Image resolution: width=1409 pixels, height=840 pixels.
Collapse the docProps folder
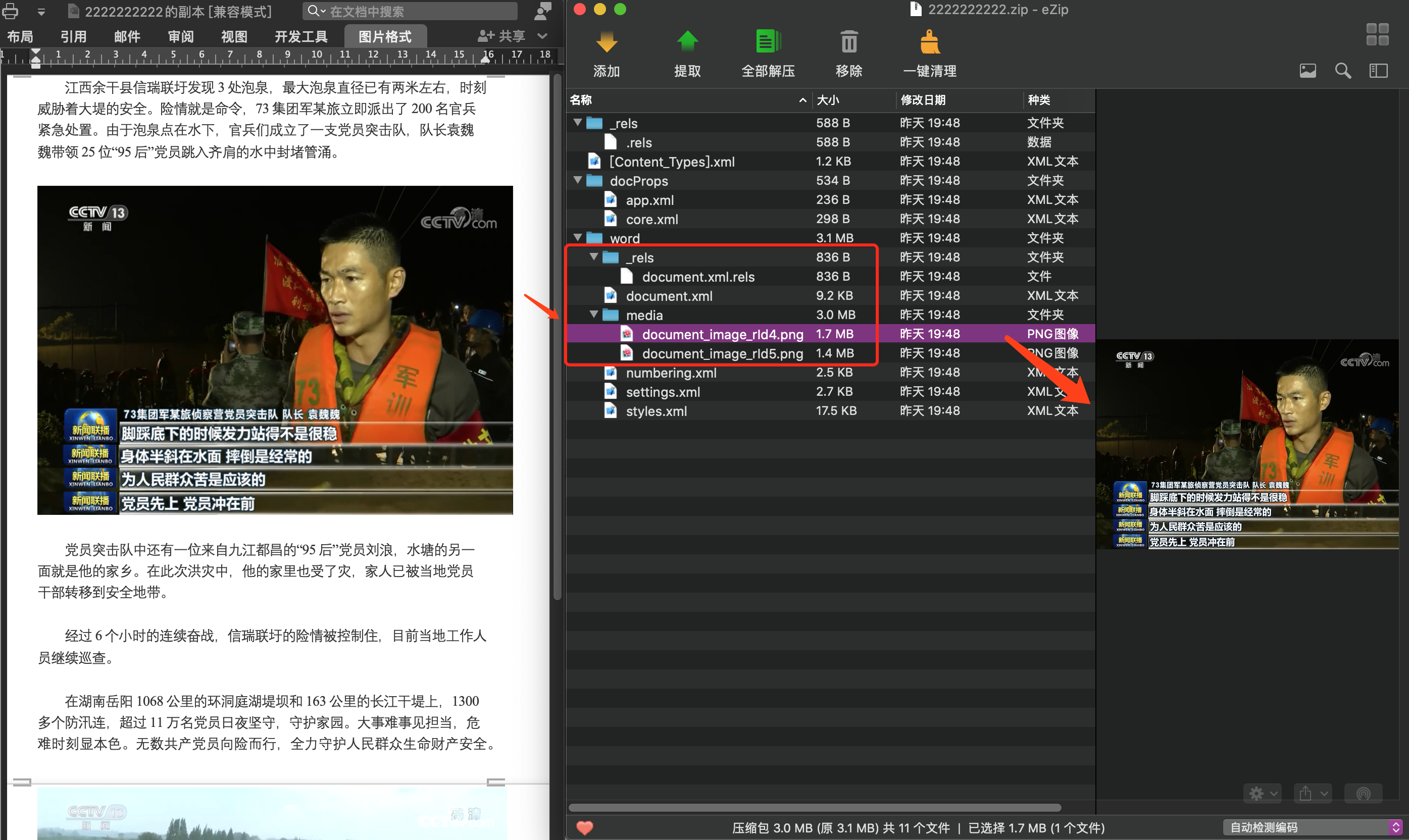pos(577,180)
